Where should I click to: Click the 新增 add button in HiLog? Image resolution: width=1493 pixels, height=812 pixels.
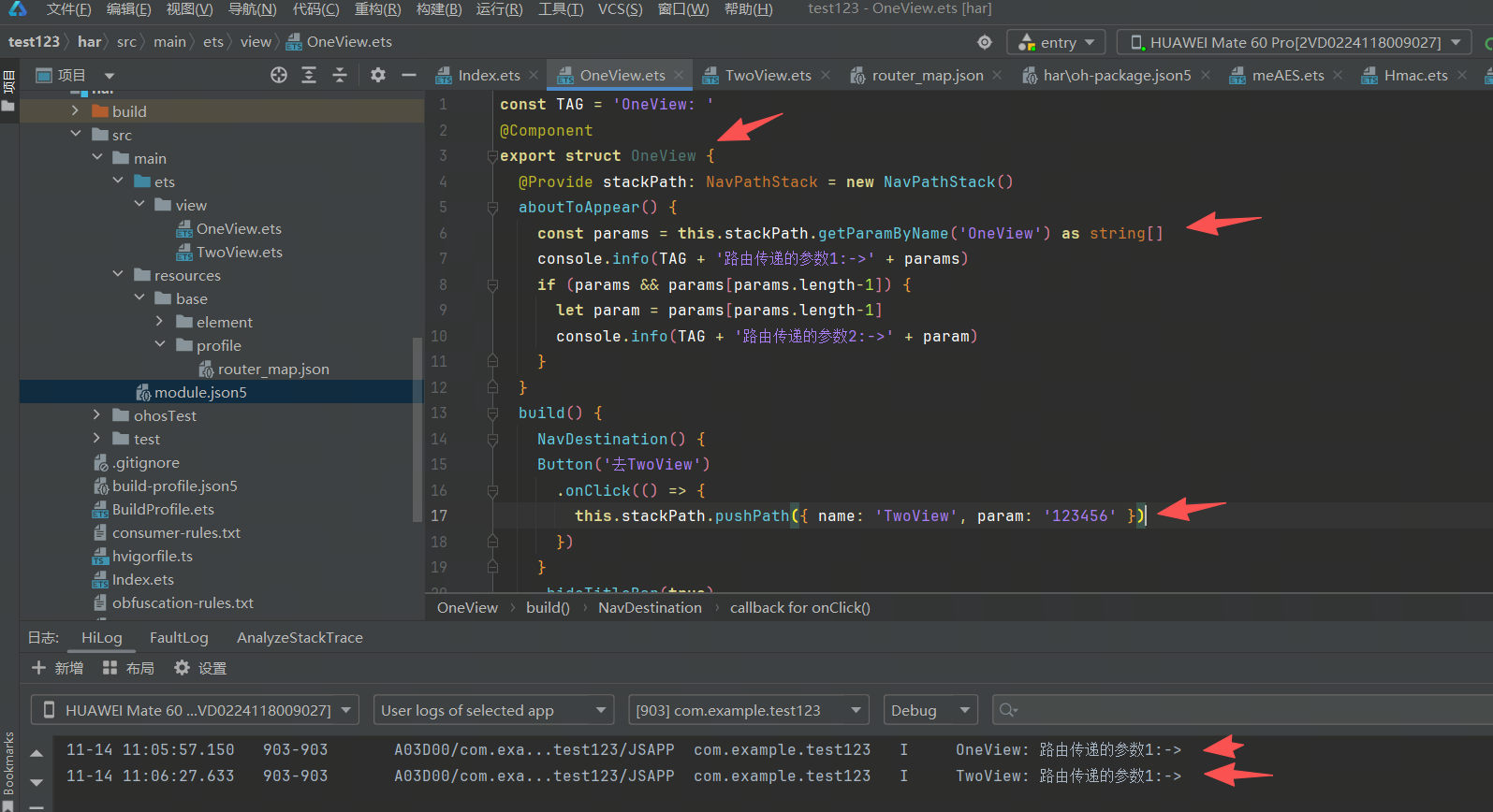tap(58, 668)
